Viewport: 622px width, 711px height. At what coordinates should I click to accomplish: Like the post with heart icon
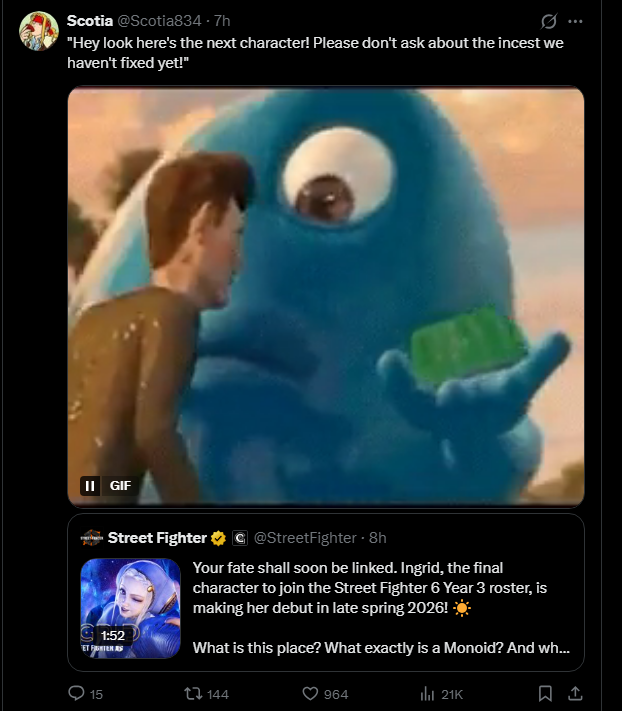tap(310, 694)
